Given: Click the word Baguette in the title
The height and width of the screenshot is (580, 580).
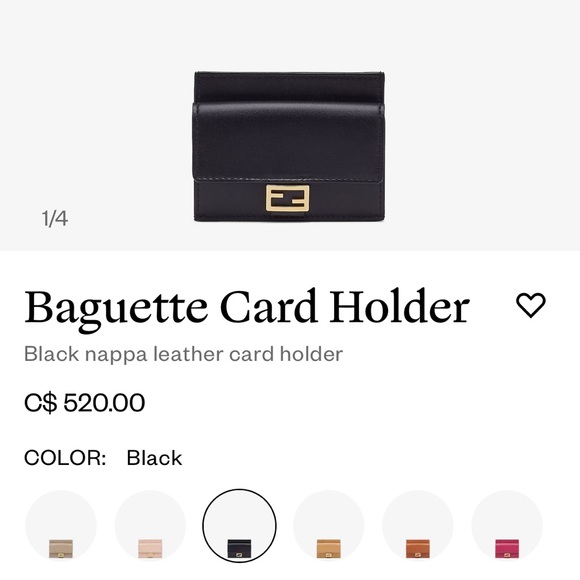Looking at the screenshot, I should 116,309.
